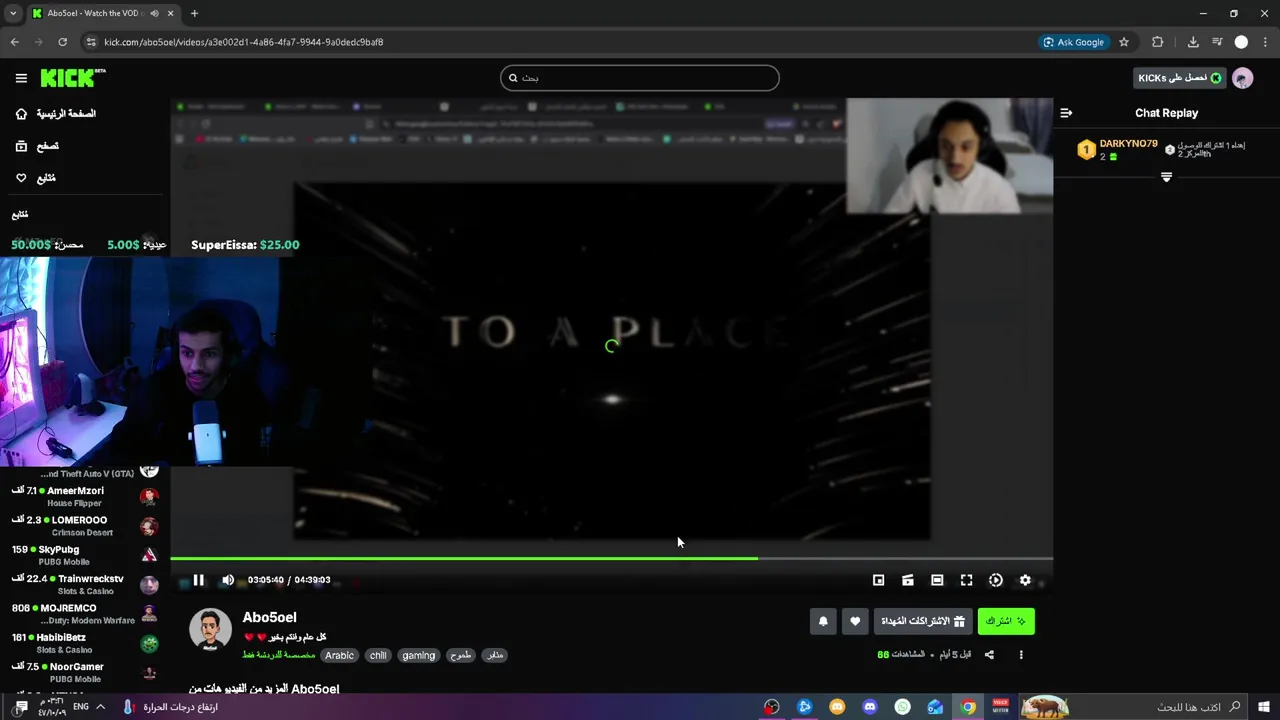Select the chill tag
The width and height of the screenshot is (1280, 720).
pos(378,655)
